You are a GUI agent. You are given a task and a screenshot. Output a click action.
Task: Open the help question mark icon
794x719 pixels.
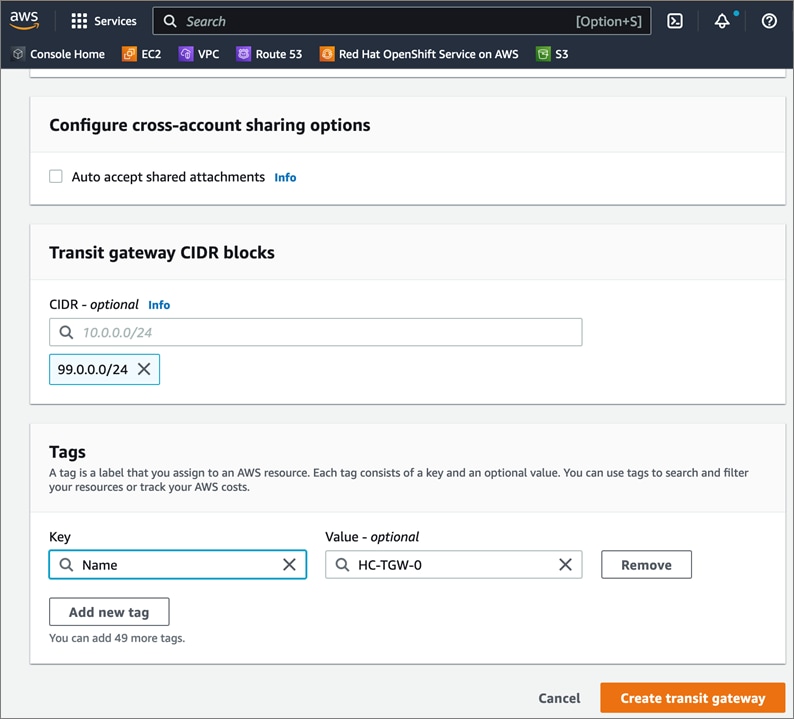[x=769, y=21]
